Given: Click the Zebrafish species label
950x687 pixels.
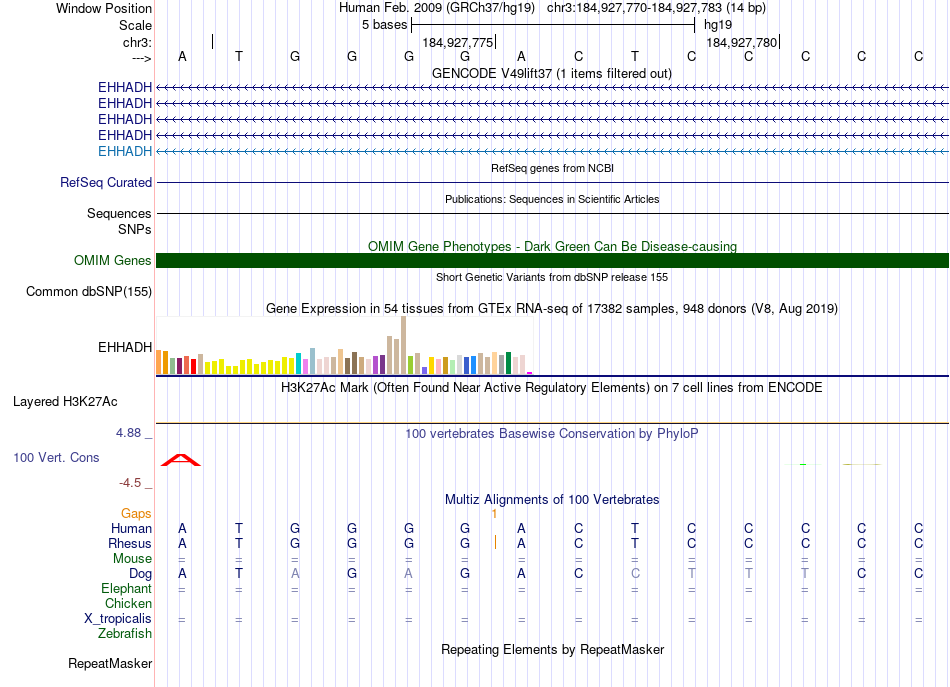Looking at the screenshot, I should tap(125, 634).
